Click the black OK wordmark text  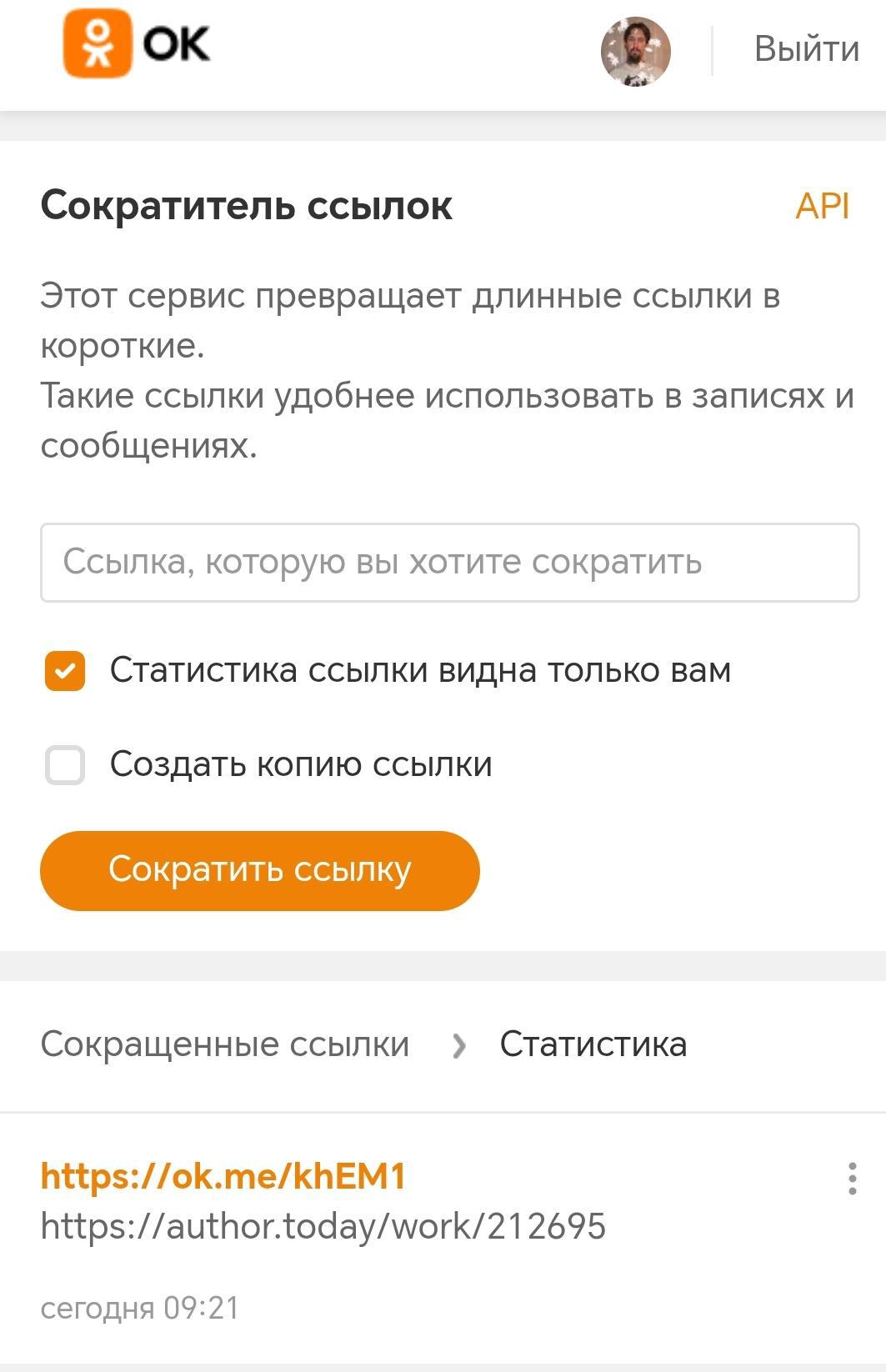tap(176, 44)
